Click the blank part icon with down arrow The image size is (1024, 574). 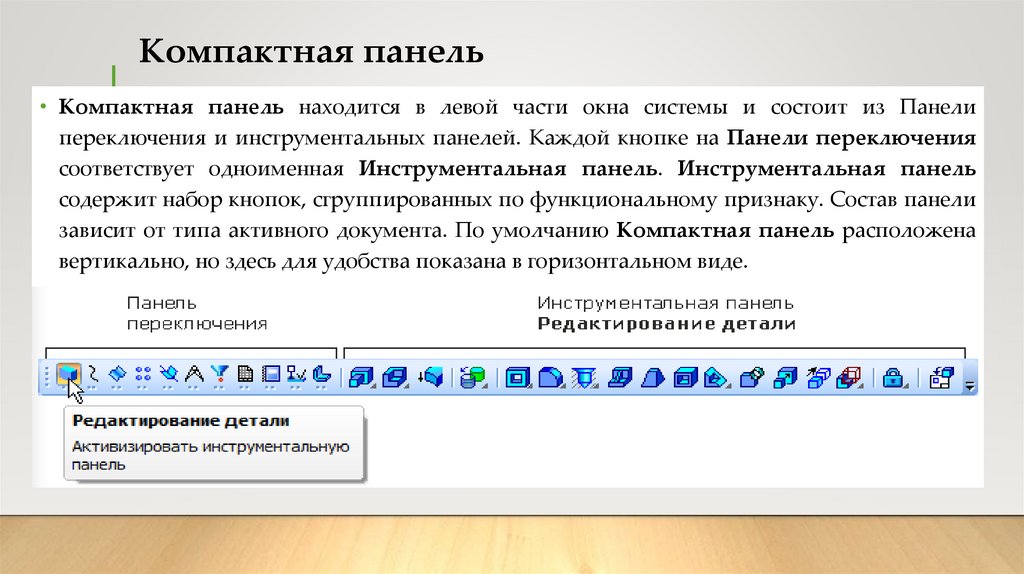click(431, 377)
